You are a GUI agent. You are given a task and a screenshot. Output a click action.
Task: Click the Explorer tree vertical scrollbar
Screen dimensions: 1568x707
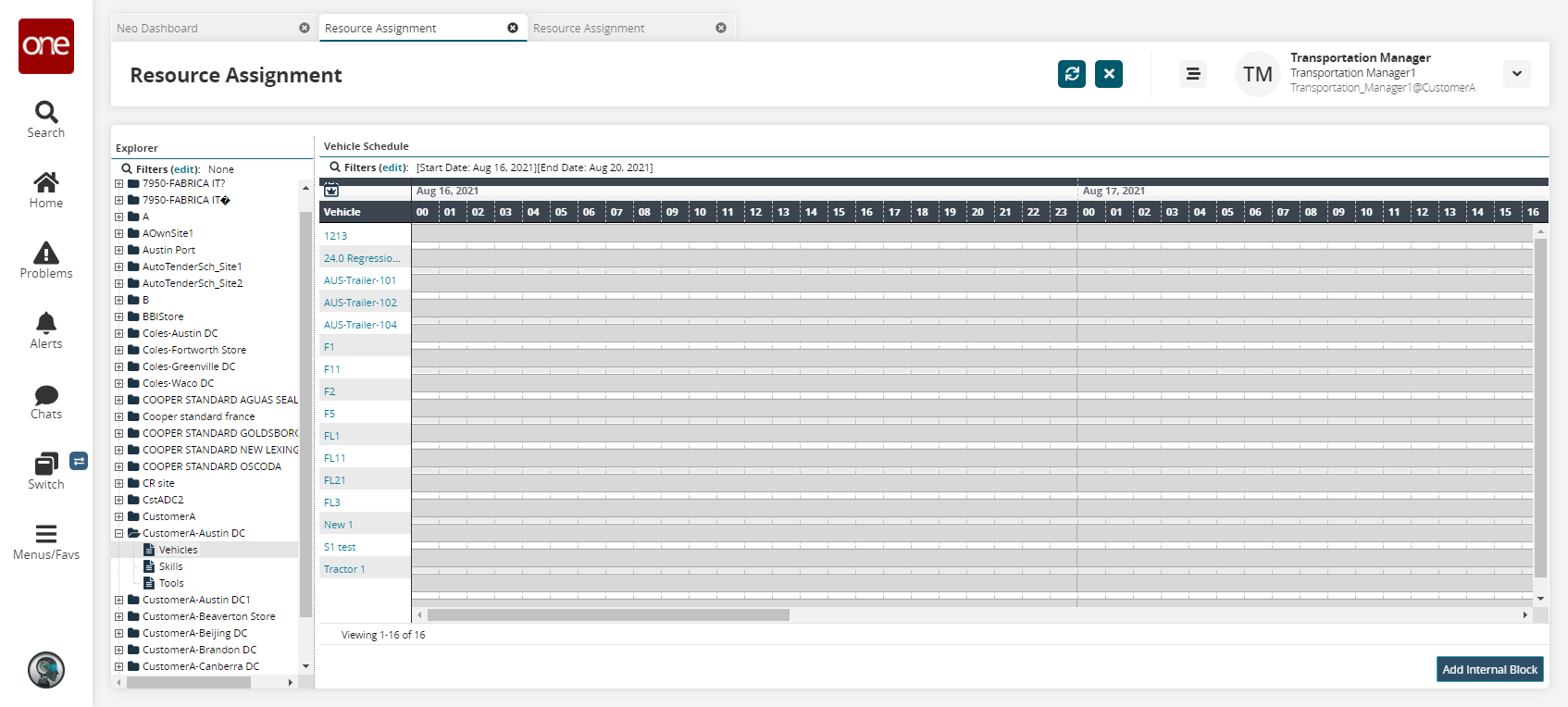[x=306, y=415]
